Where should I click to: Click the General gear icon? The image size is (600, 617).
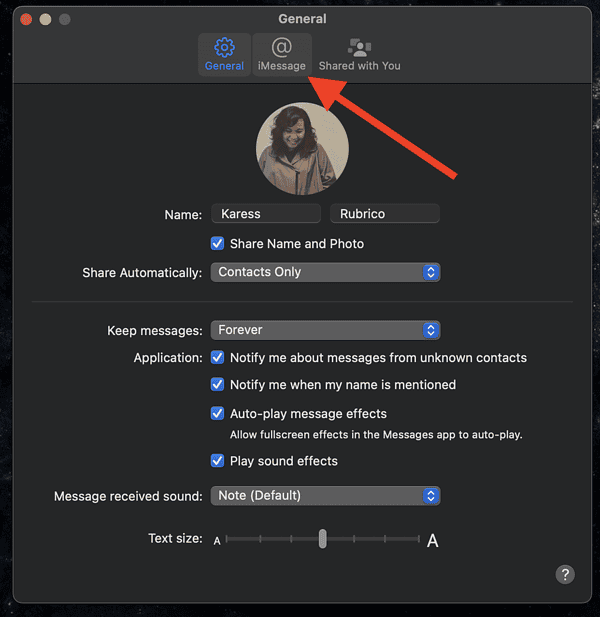(x=224, y=48)
